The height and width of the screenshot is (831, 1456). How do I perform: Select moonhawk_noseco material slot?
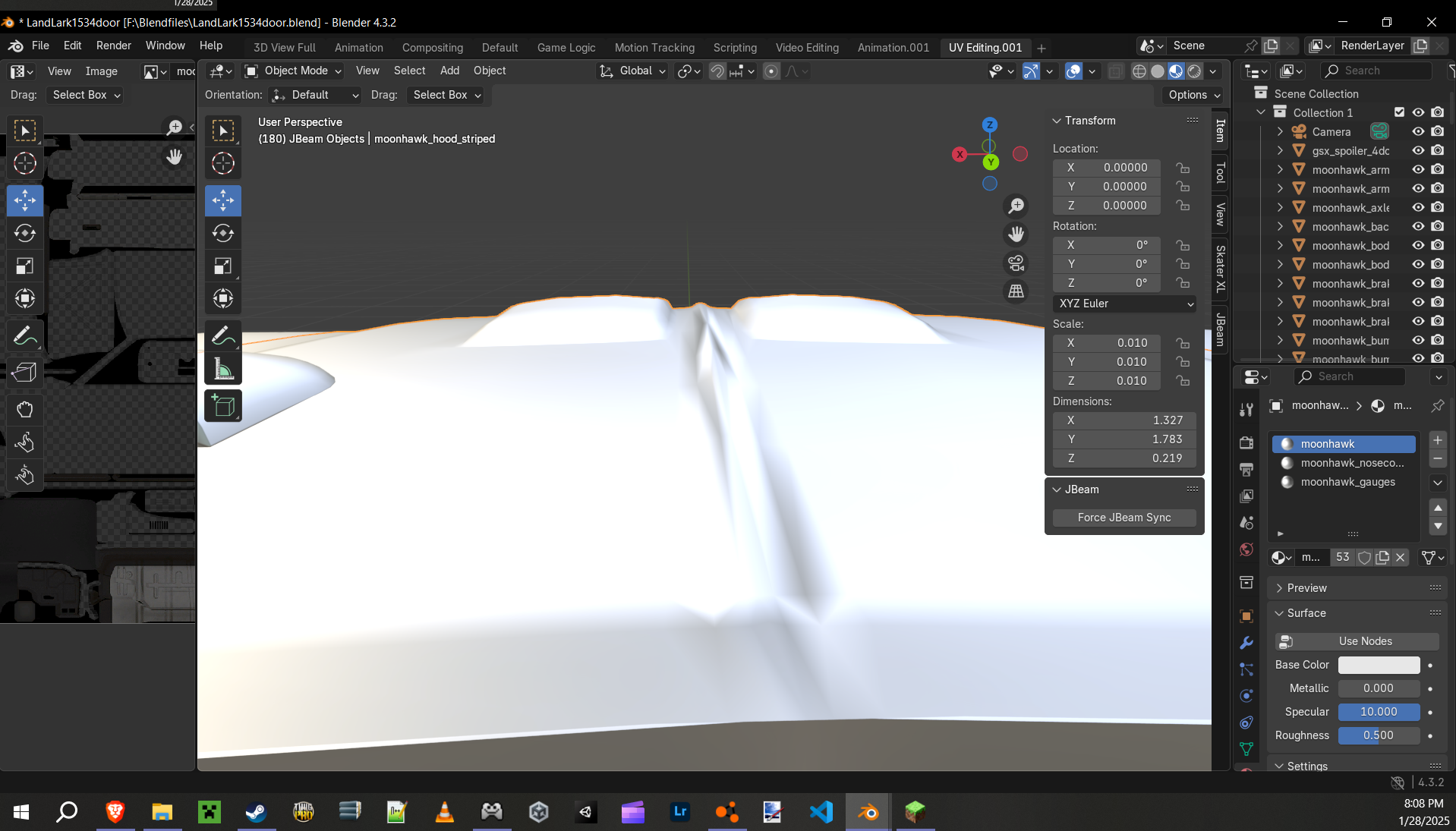click(1344, 463)
